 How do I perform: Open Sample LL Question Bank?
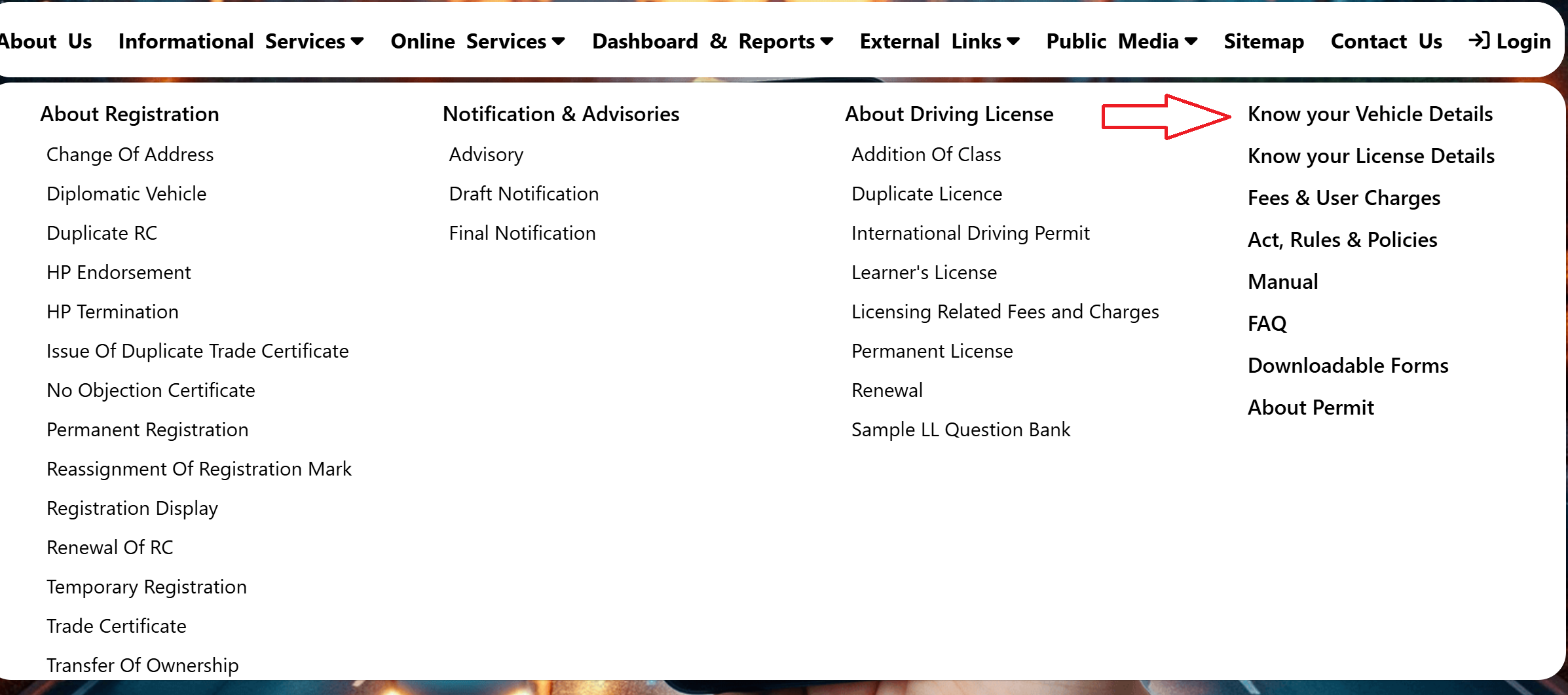960,430
